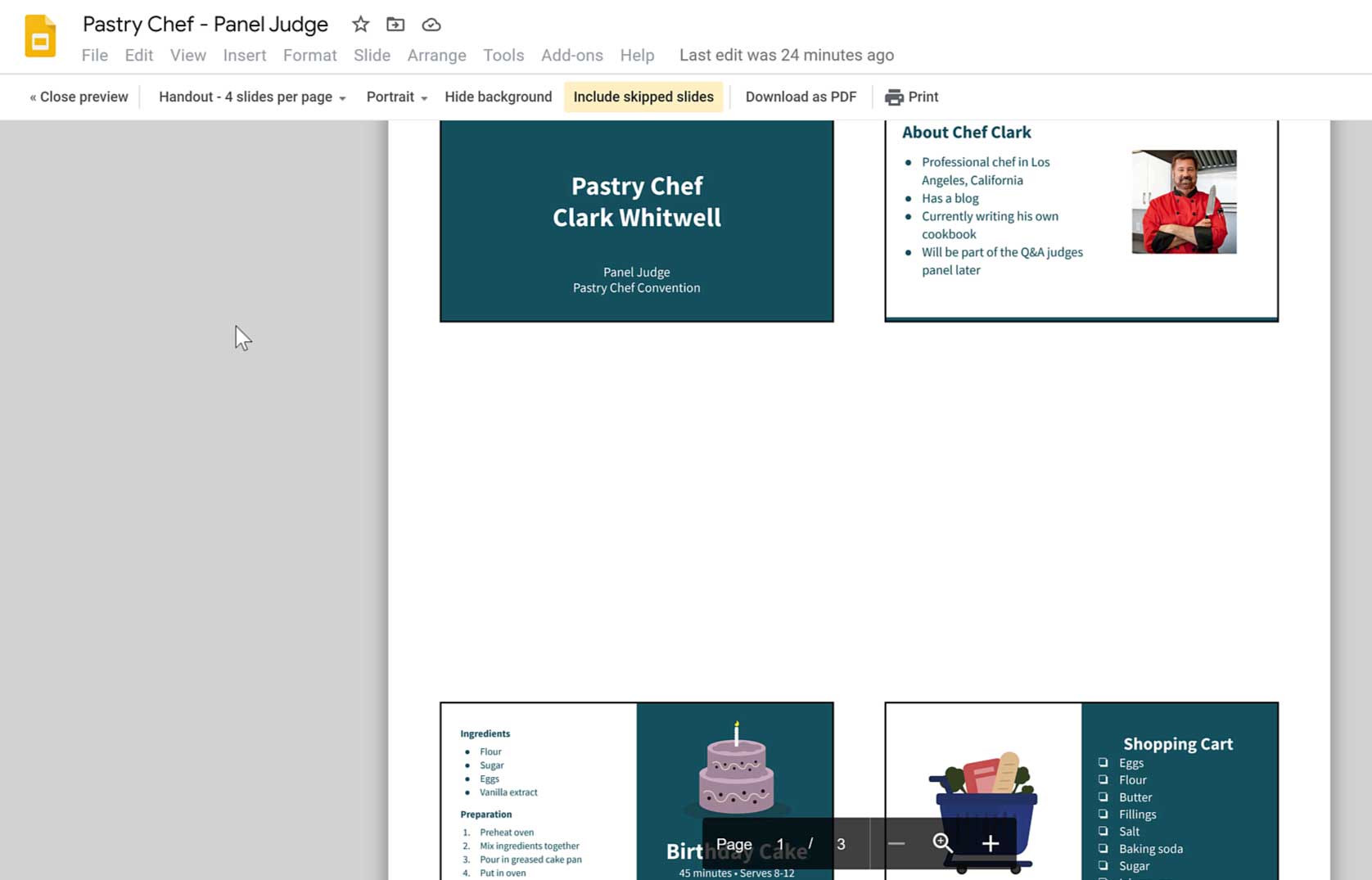This screenshot has width=1372, height=880.
Task: Click Close preview to exit
Action: point(78,96)
